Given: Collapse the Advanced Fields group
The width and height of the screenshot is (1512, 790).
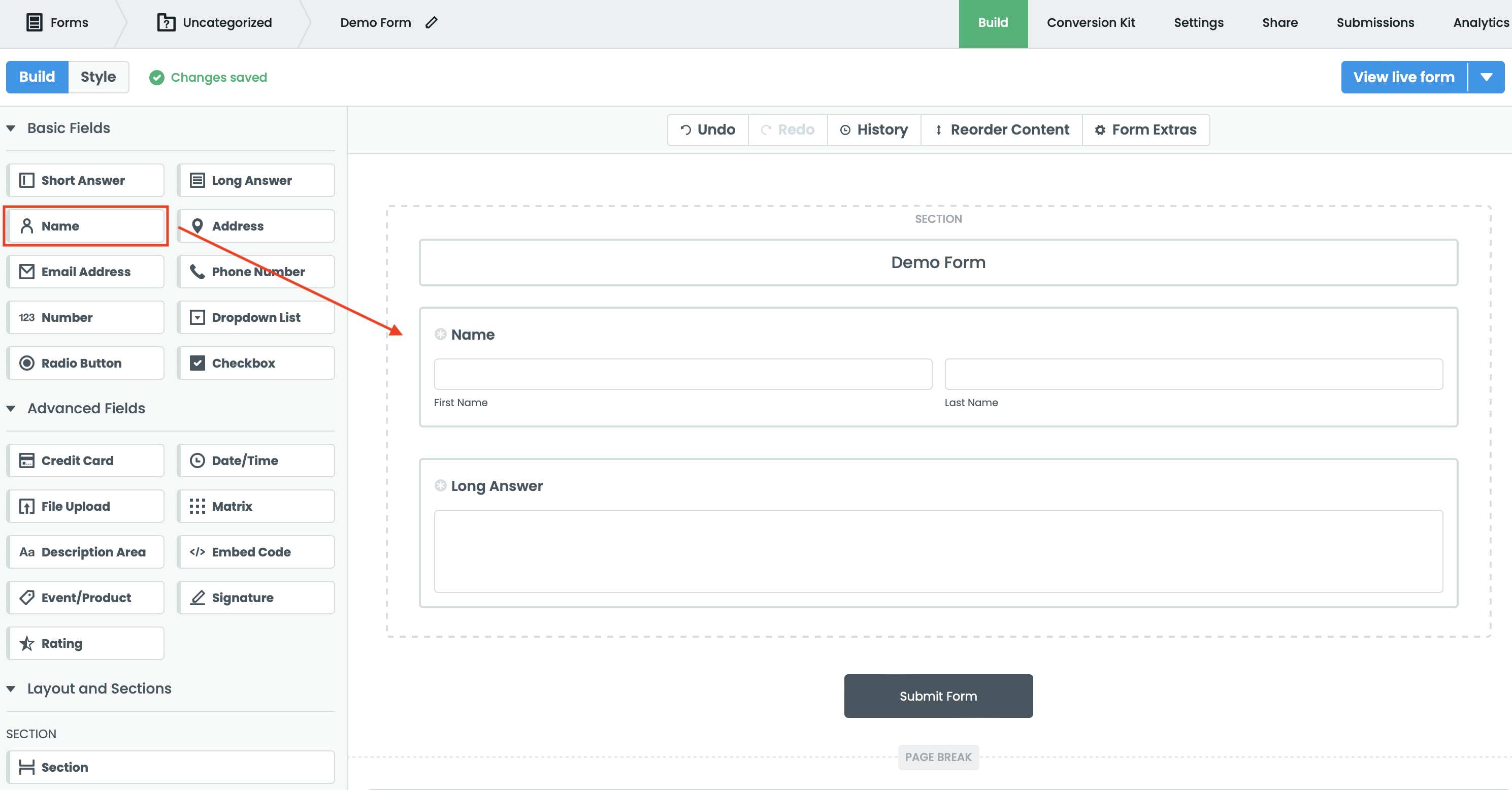Looking at the screenshot, I should 11,409.
